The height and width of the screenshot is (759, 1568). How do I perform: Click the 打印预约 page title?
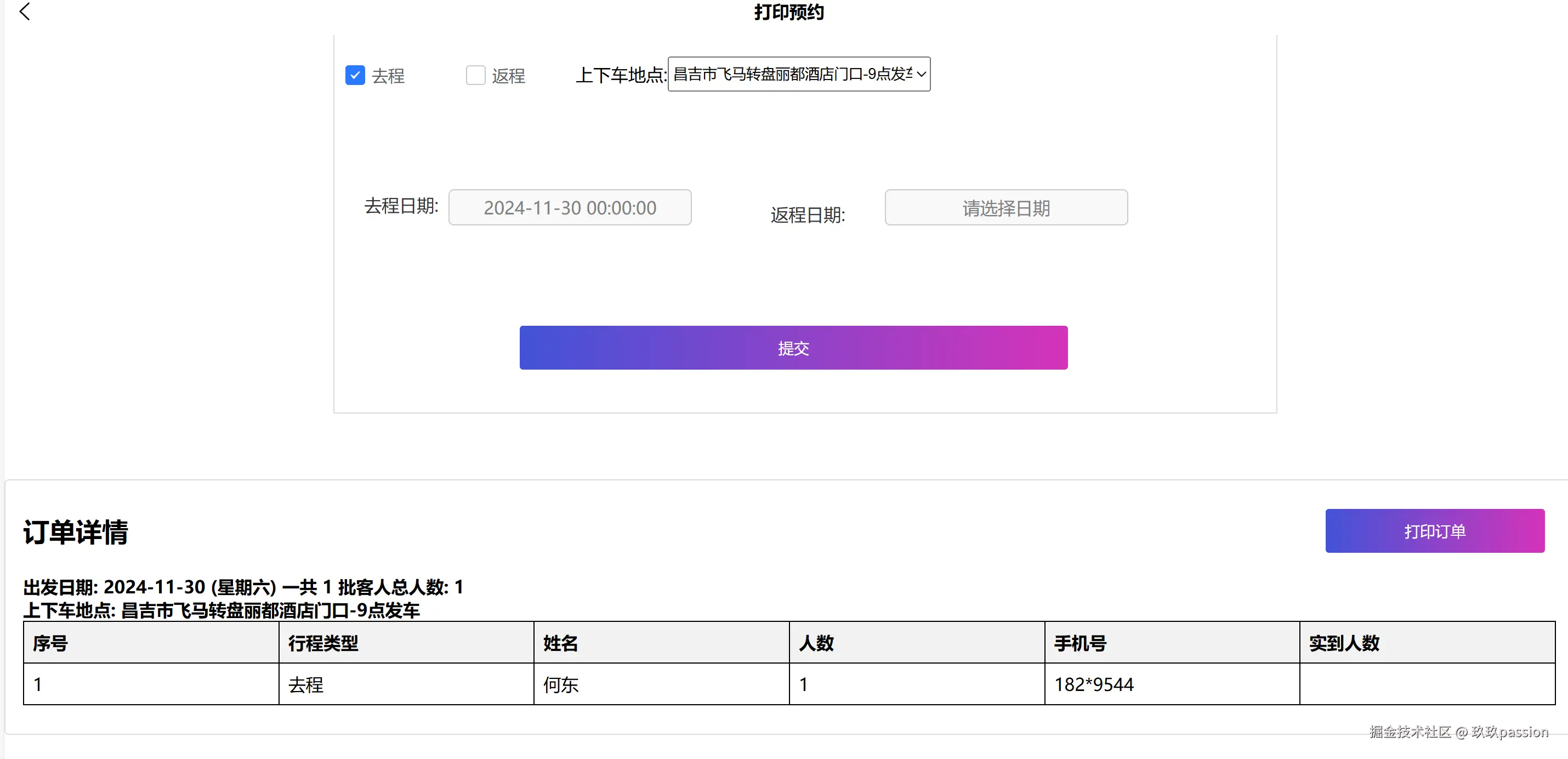(789, 12)
